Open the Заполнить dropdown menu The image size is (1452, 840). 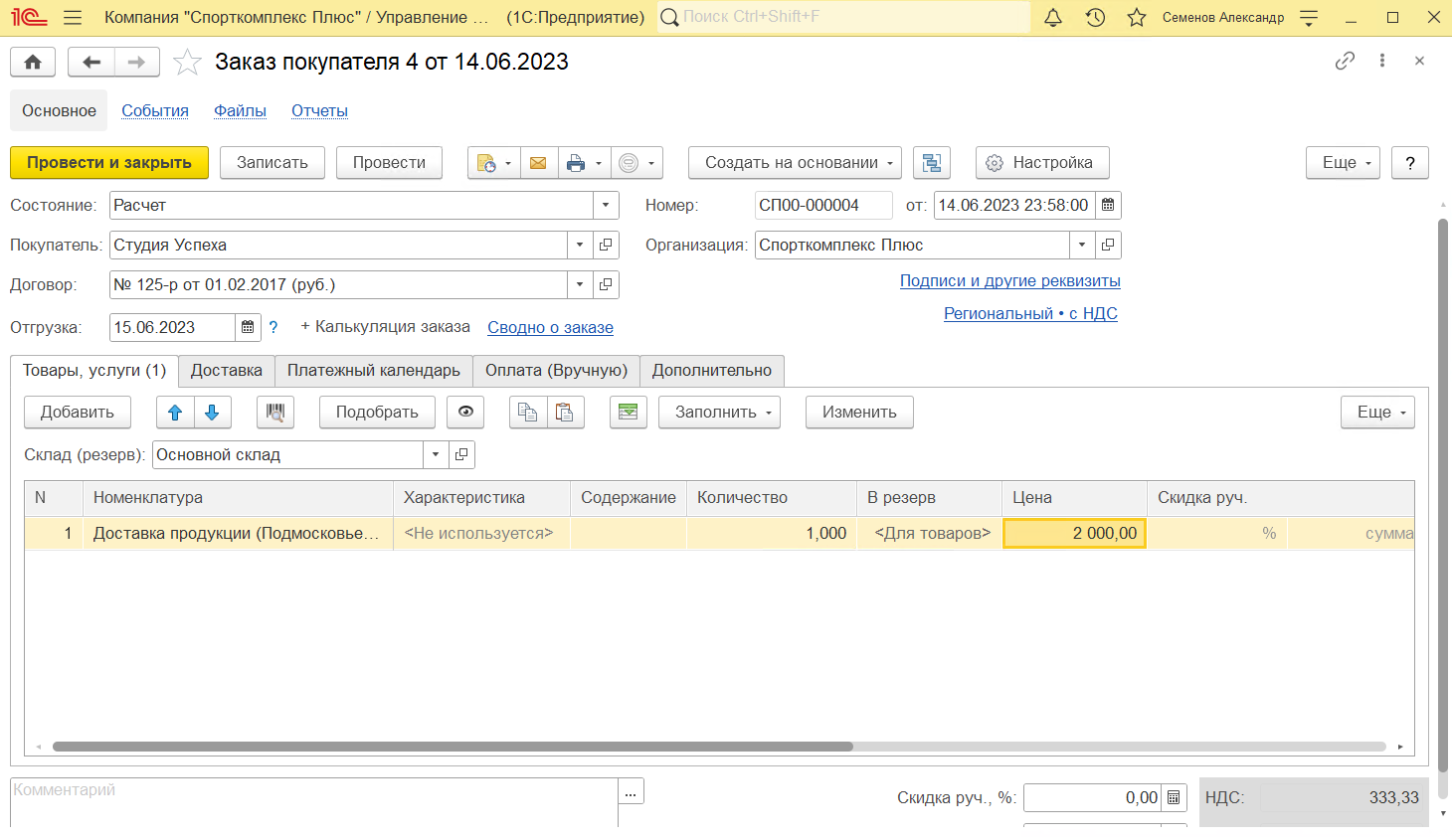click(x=719, y=413)
